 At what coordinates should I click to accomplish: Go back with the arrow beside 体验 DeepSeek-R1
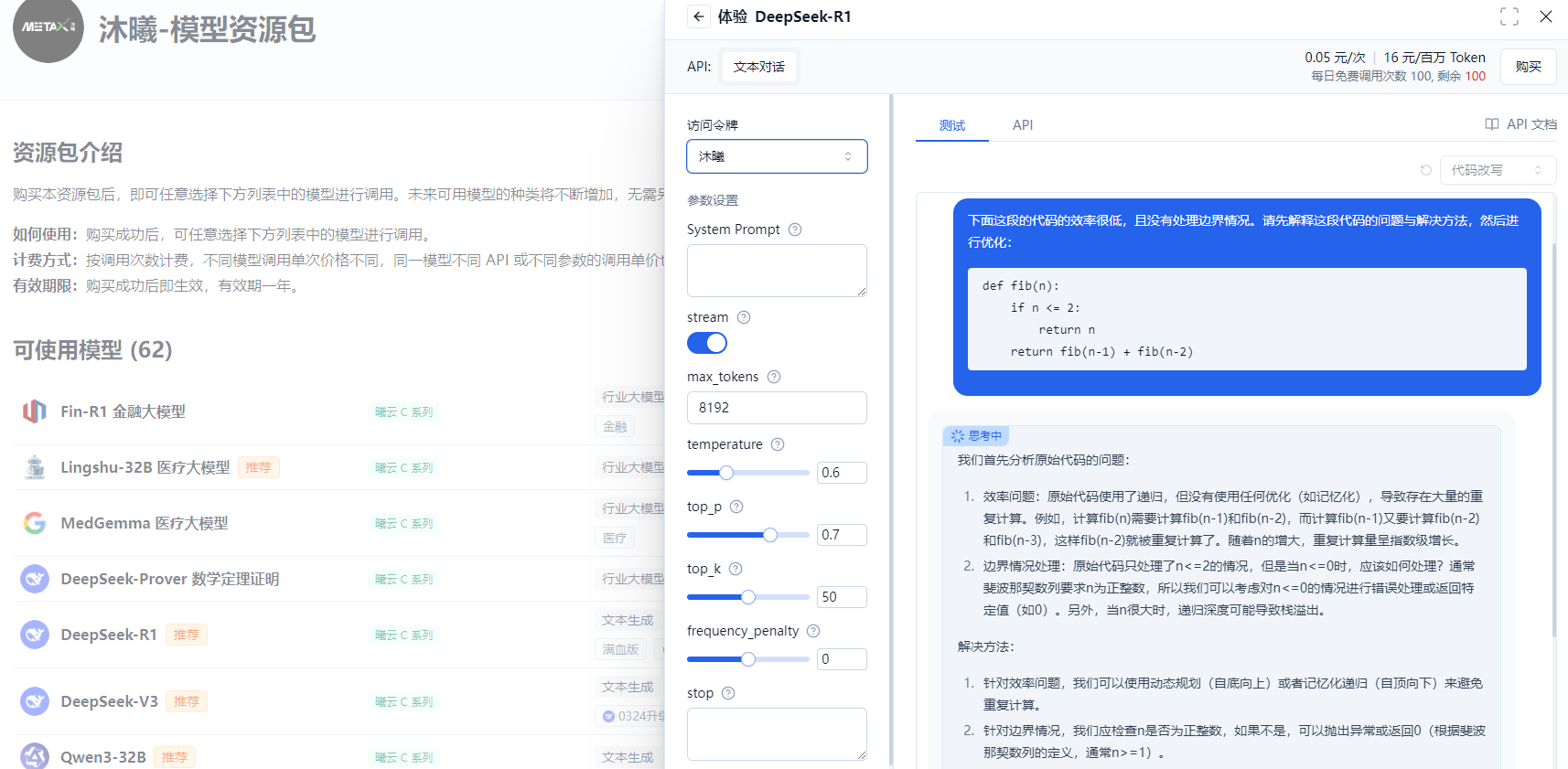pos(699,16)
